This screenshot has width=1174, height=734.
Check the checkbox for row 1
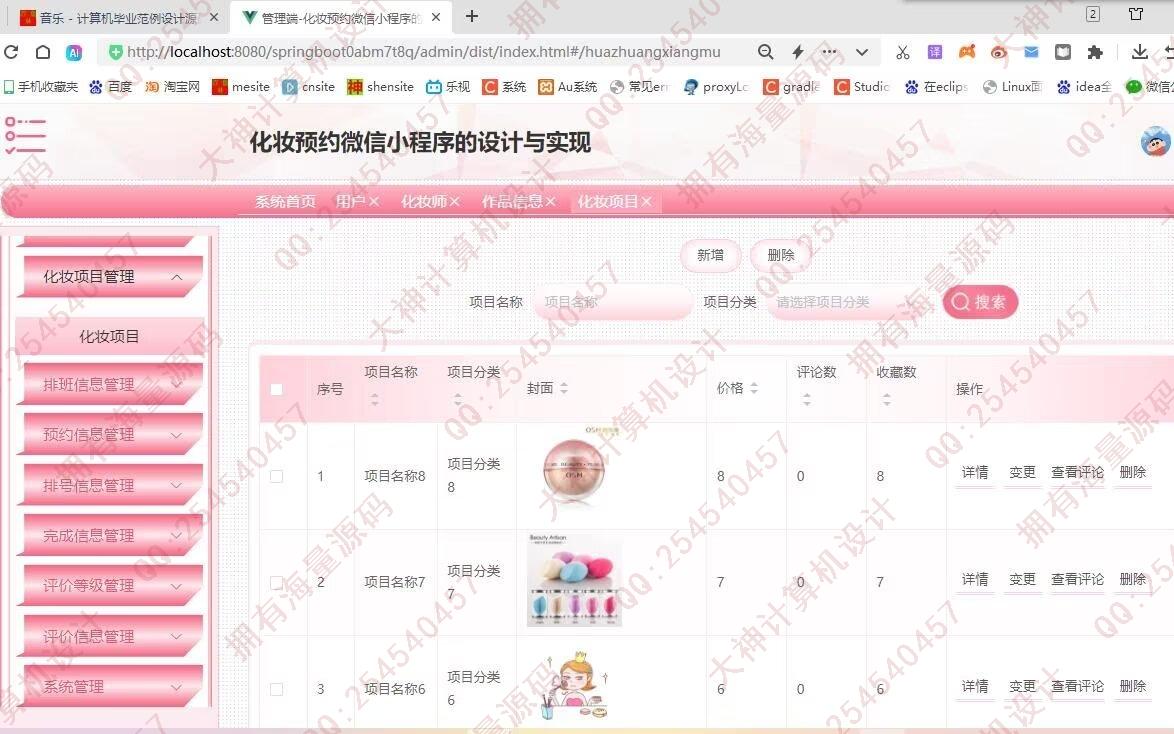pyautogui.click(x=277, y=476)
